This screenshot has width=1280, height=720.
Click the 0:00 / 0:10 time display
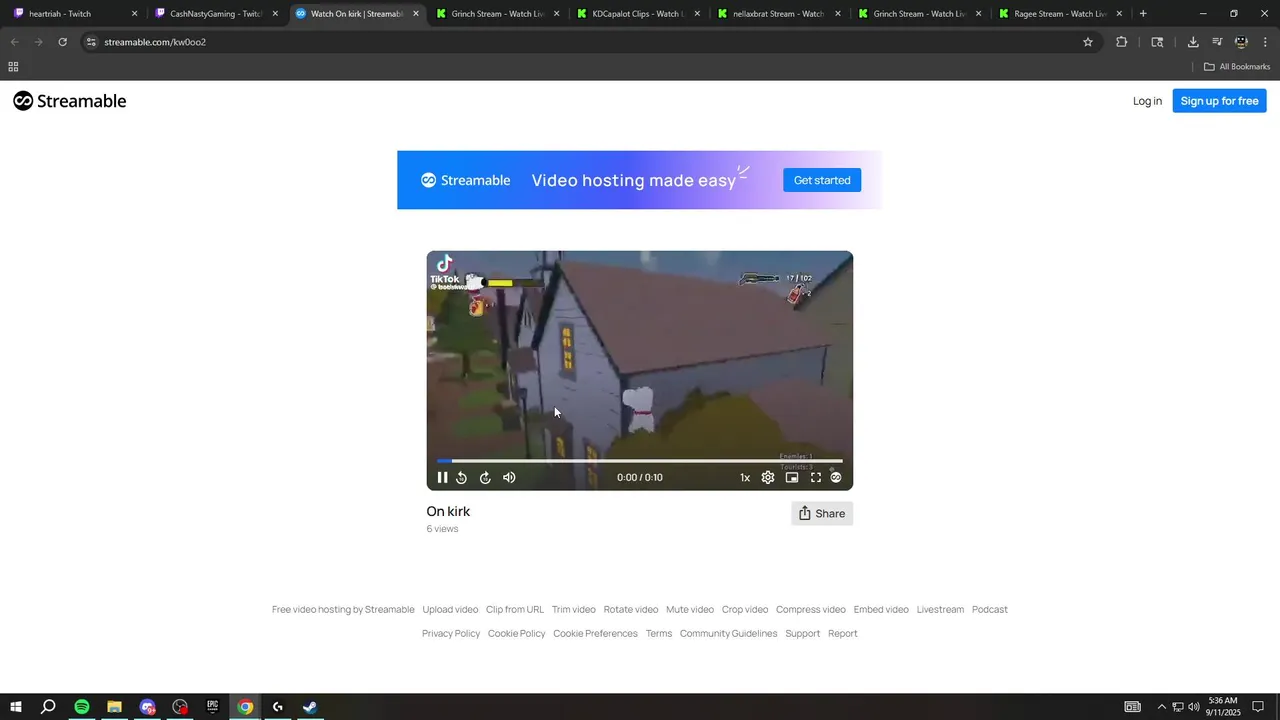[x=640, y=478]
